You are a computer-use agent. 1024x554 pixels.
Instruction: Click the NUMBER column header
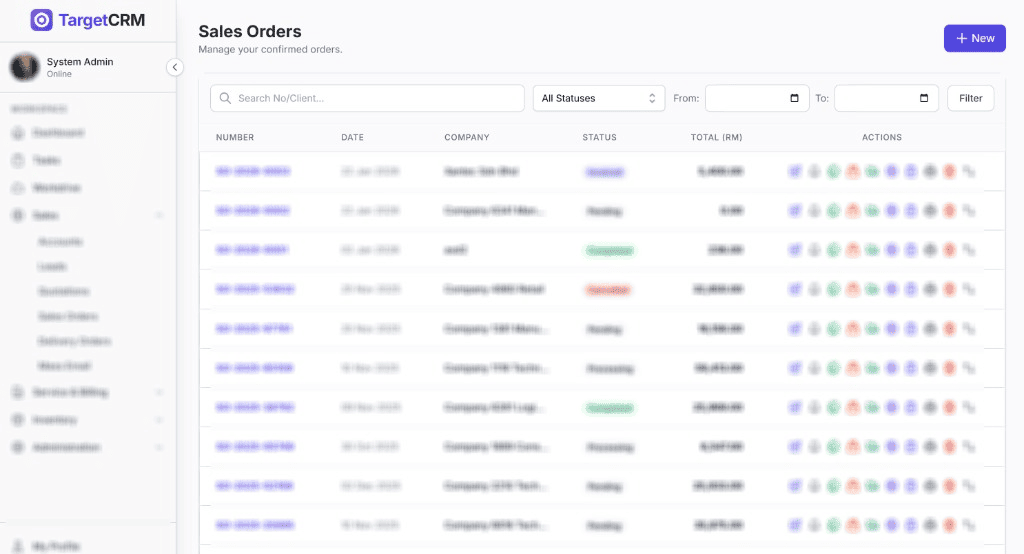235,137
